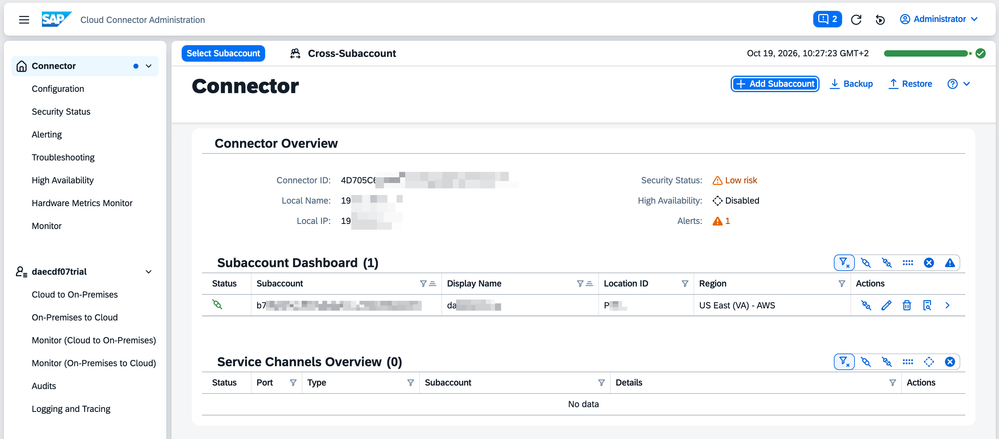
Task: Open the hamburger navigation menu
Action: point(24,20)
